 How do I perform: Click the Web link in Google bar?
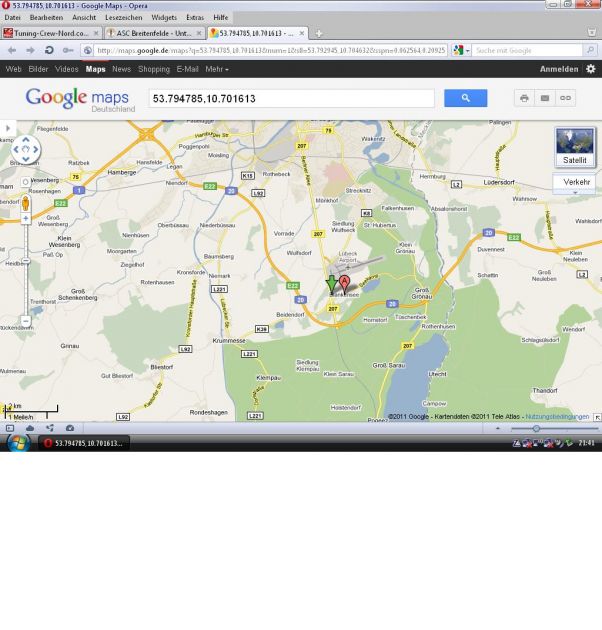[x=13, y=69]
